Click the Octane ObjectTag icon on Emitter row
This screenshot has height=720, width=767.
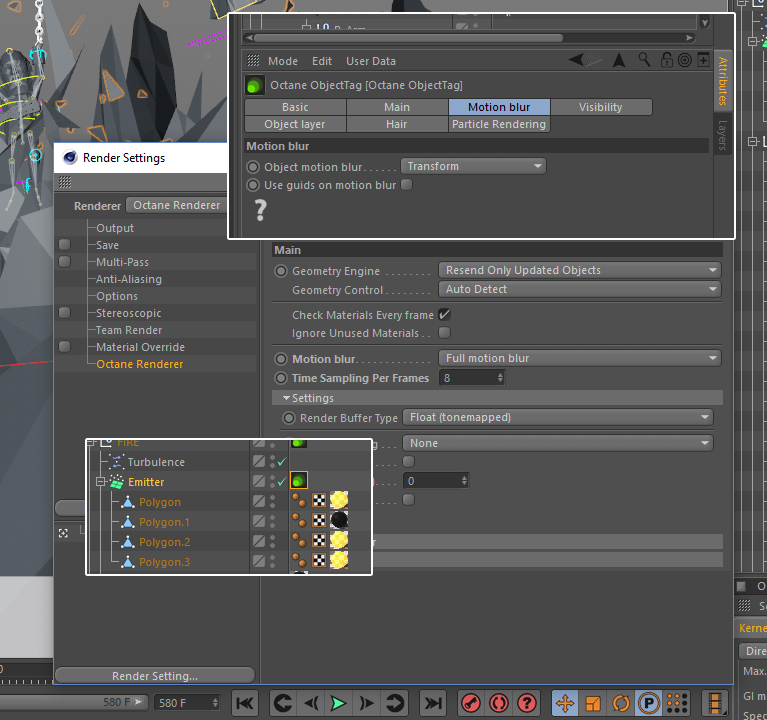pyautogui.click(x=299, y=481)
